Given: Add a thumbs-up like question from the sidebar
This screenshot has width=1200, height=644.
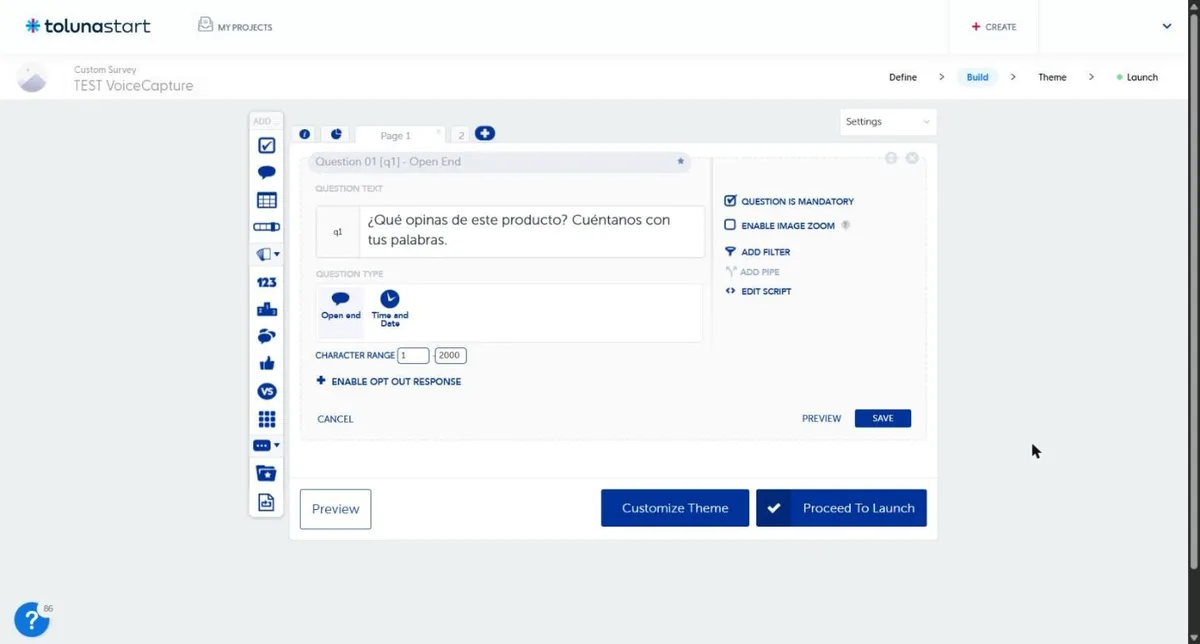Looking at the screenshot, I should tap(267, 364).
